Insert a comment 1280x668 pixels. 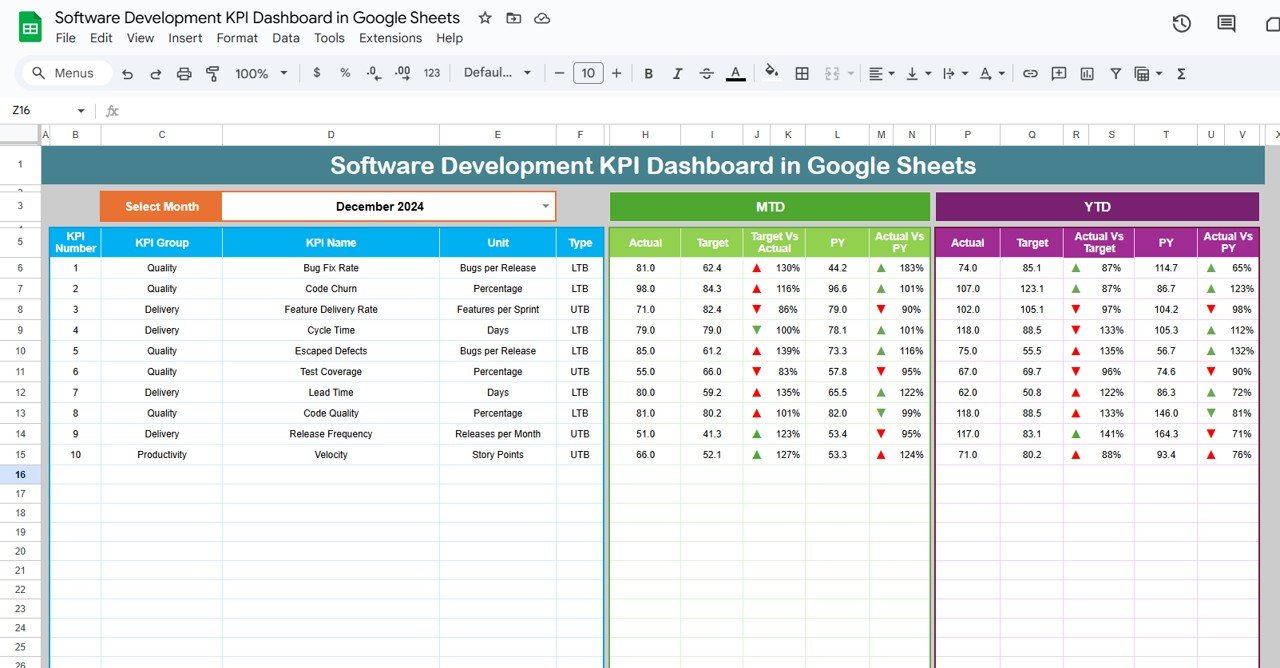coord(1058,73)
